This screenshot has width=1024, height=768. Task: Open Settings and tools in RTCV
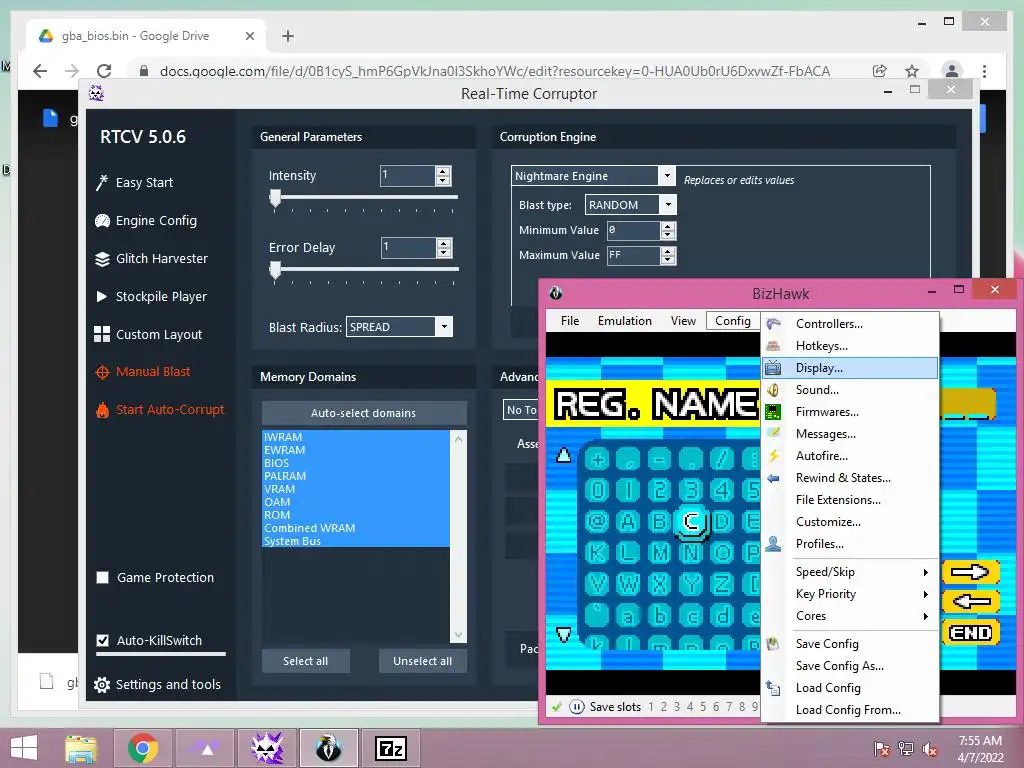[158, 684]
